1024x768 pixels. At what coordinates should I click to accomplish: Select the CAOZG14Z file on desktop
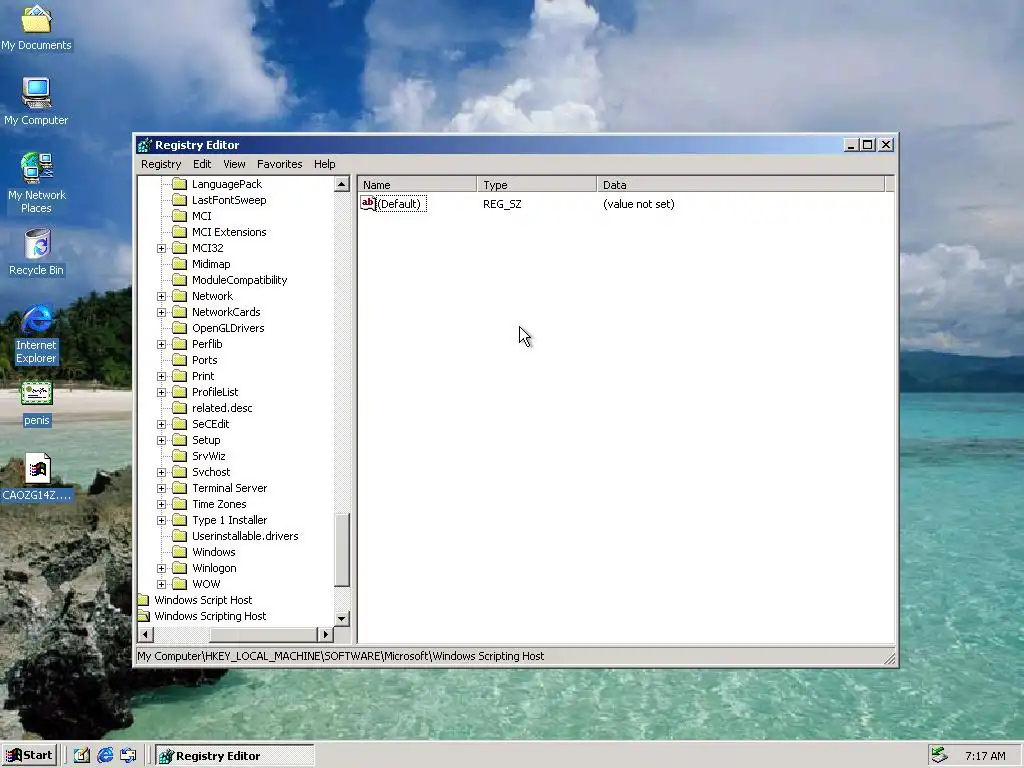coord(37,477)
